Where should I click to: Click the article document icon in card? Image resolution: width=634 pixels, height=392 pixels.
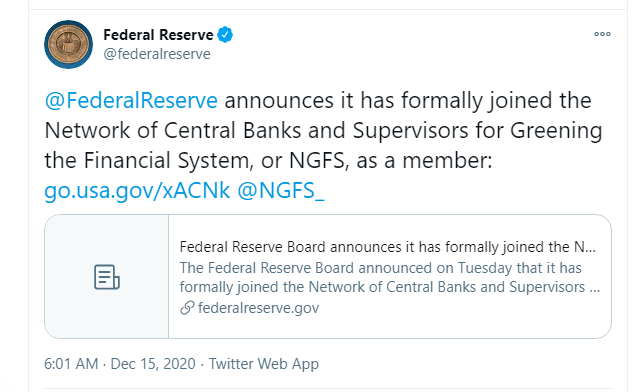click(x=107, y=277)
